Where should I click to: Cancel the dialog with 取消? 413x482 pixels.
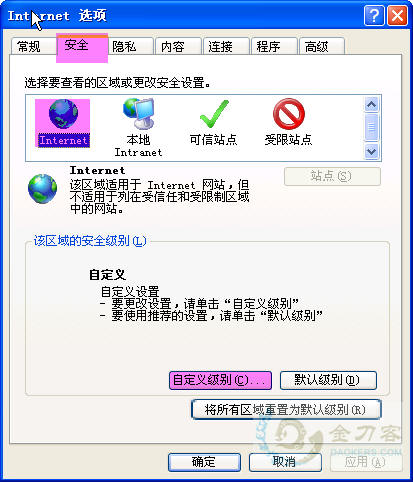(285, 462)
